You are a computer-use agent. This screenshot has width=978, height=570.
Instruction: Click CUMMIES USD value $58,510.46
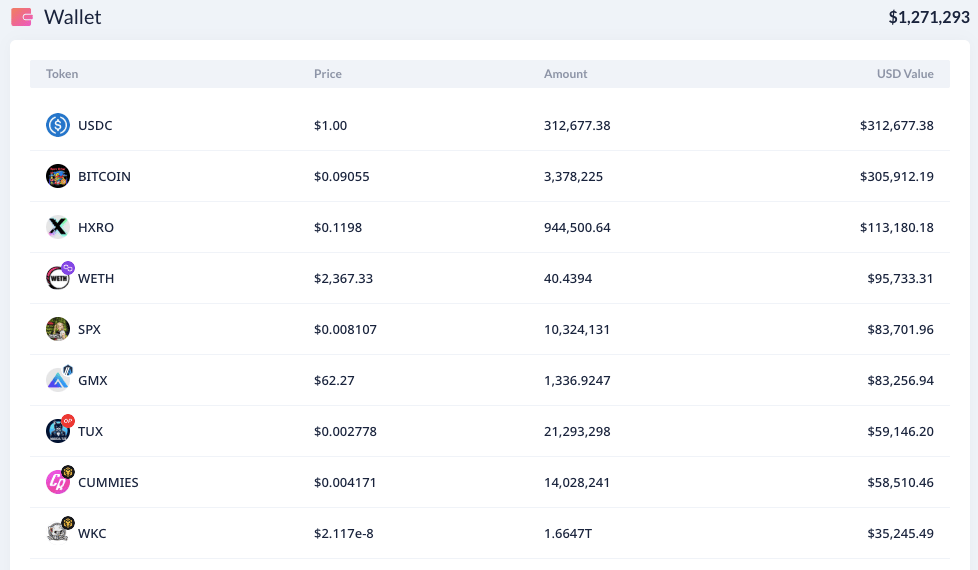tap(900, 483)
